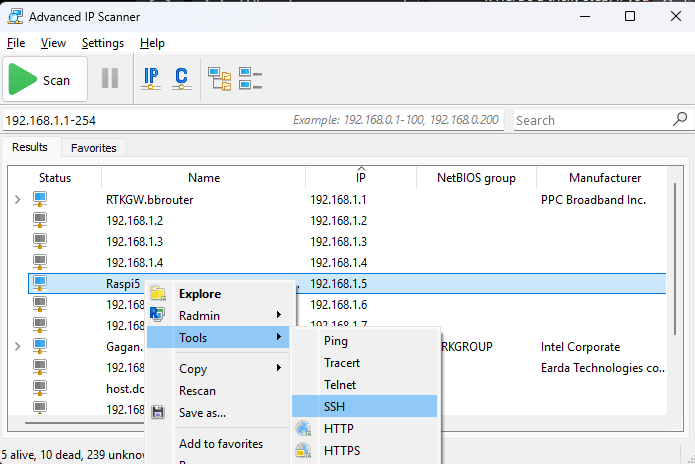Open the View menu

click(53, 43)
